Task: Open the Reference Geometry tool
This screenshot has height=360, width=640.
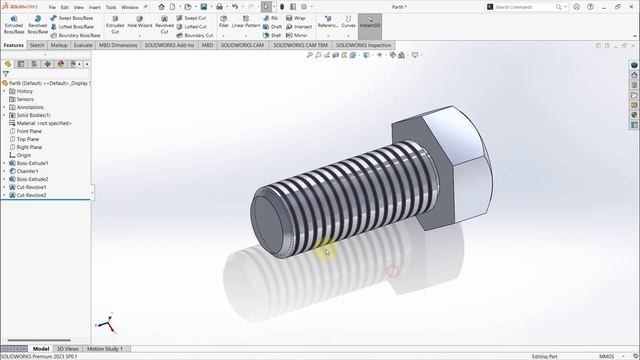Action: 328,22
